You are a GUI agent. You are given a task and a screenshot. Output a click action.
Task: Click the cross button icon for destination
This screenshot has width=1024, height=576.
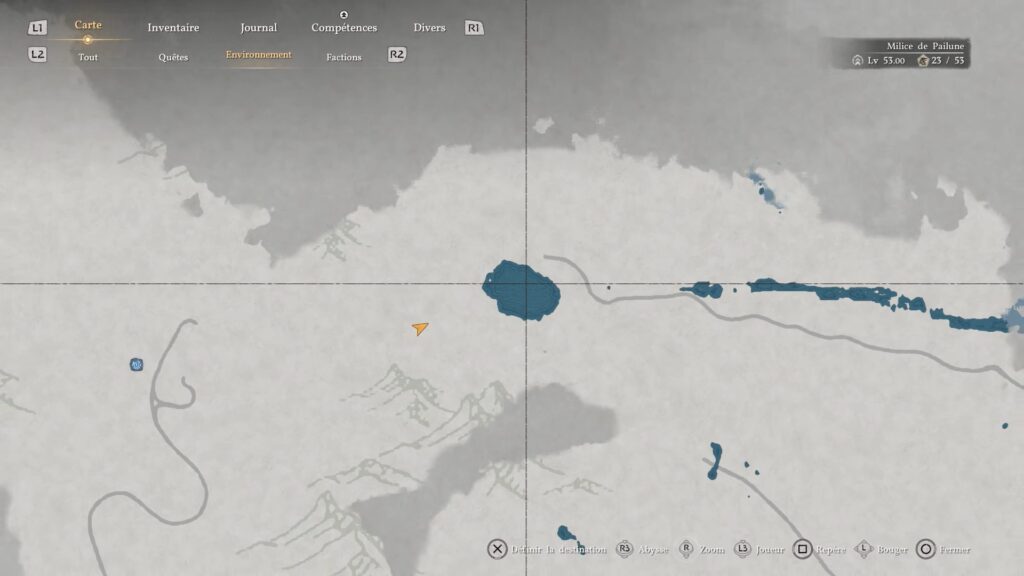497,549
